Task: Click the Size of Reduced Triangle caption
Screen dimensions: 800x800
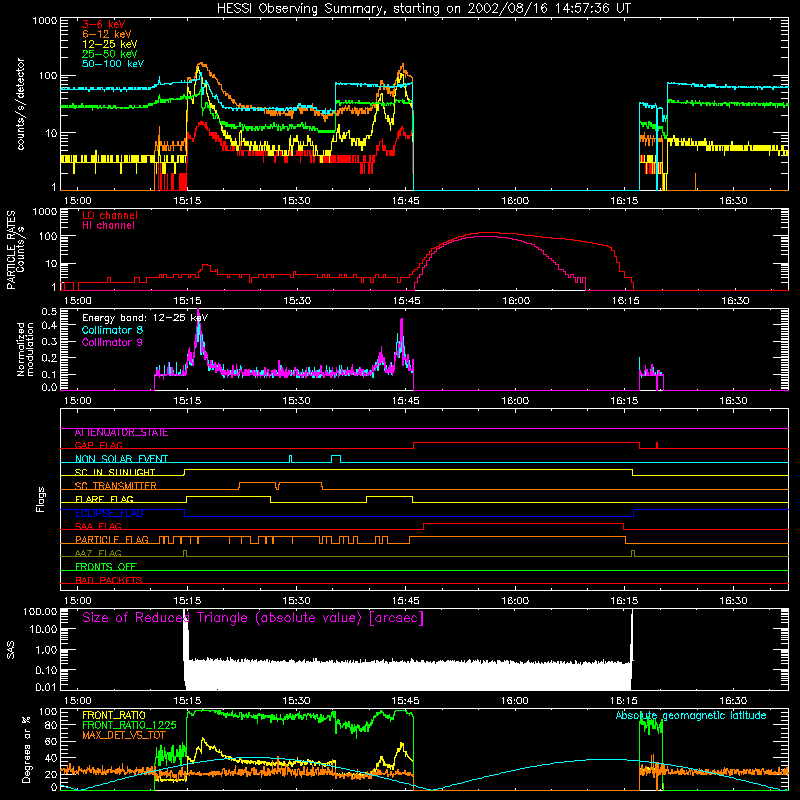Action: click(x=253, y=618)
